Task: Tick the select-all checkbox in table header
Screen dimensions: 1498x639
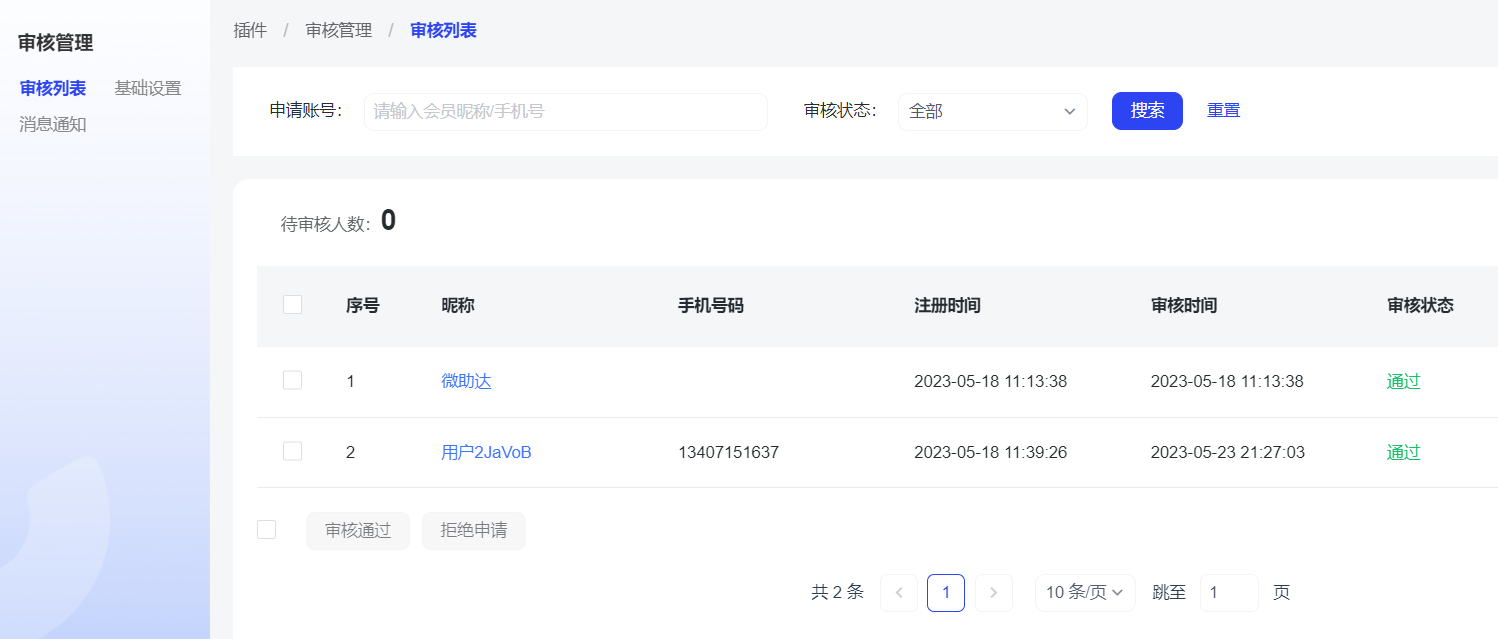Action: tap(293, 305)
